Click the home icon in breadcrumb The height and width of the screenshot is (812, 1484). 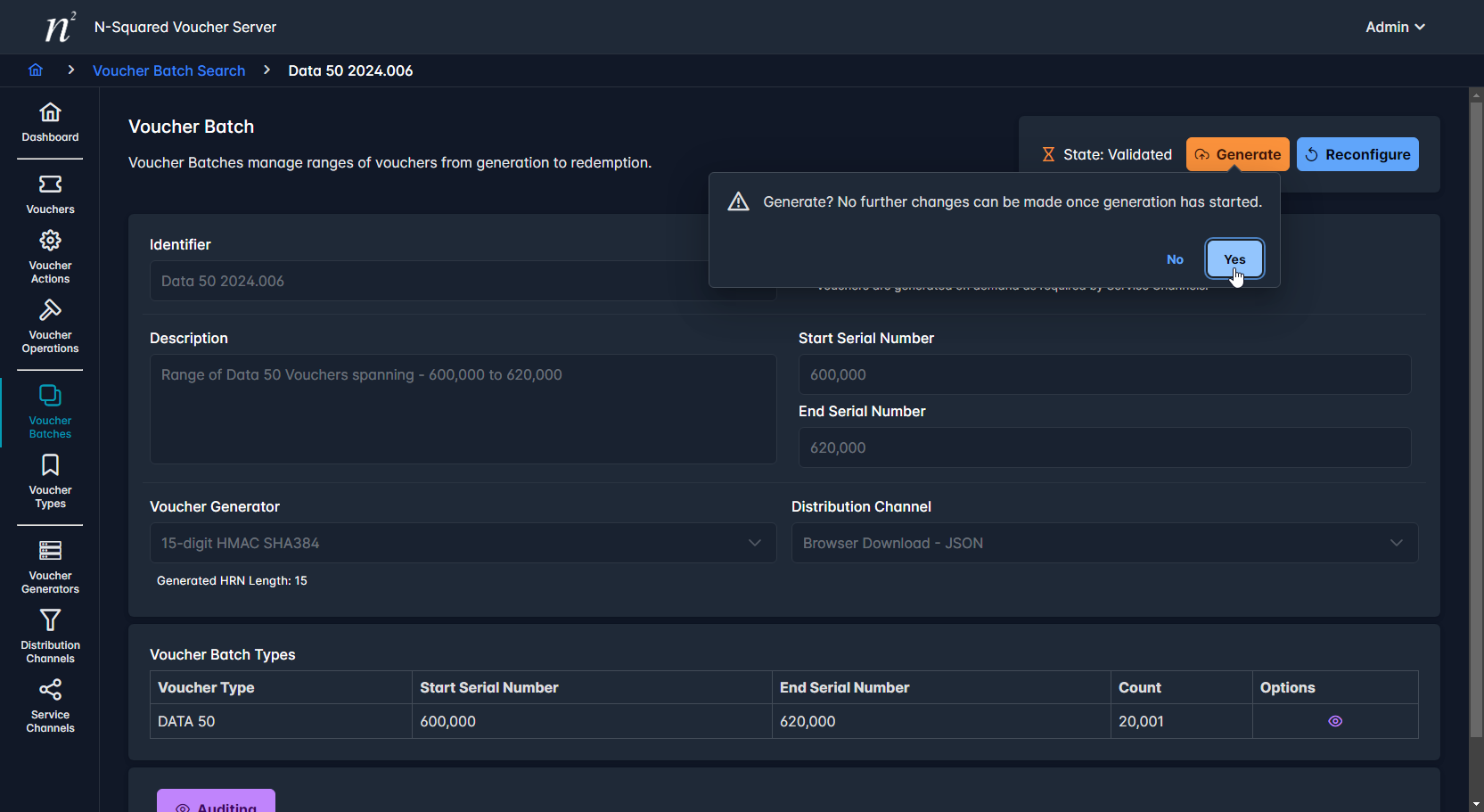click(x=36, y=70)
